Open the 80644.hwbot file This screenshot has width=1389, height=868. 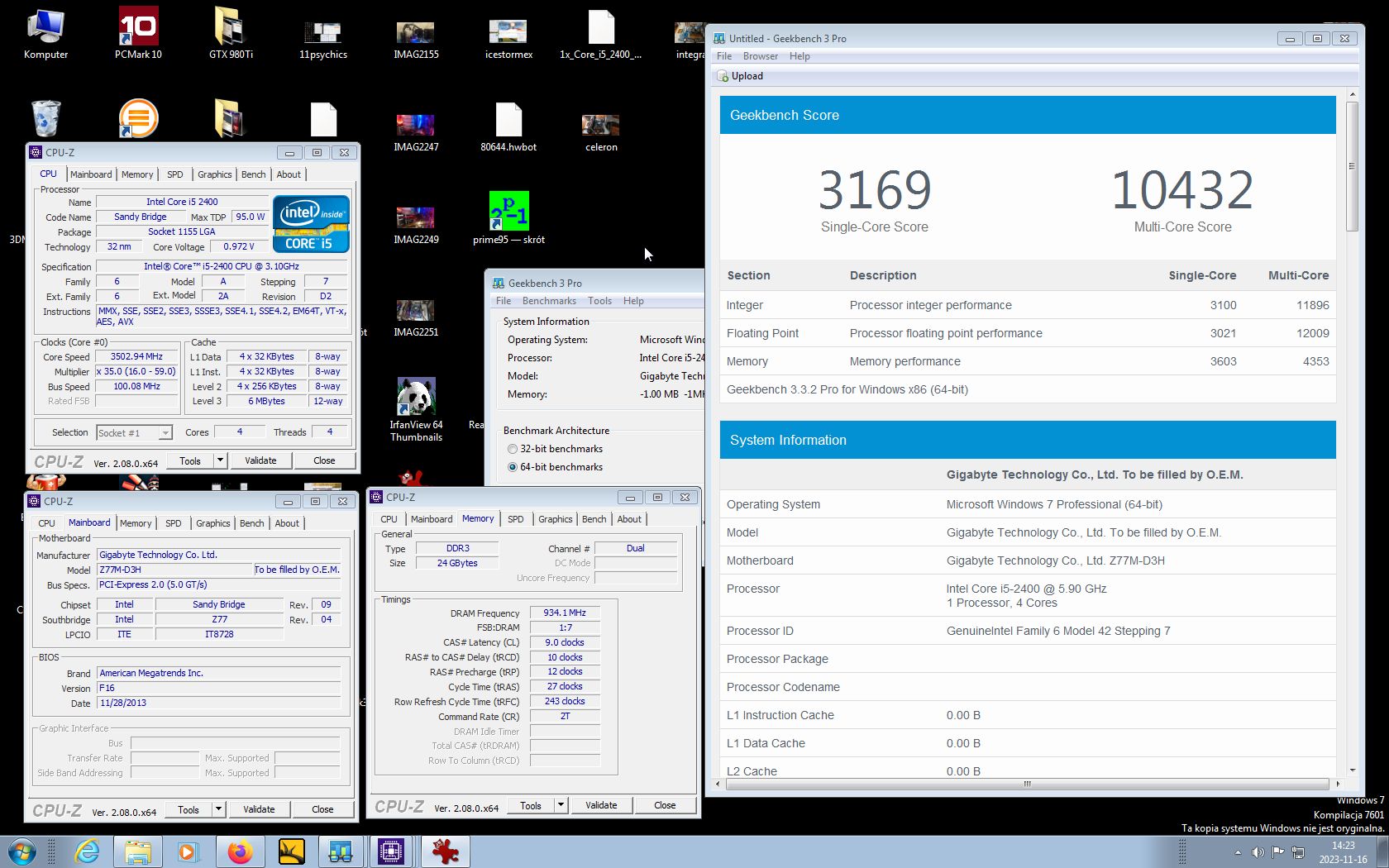click(508, 126)
